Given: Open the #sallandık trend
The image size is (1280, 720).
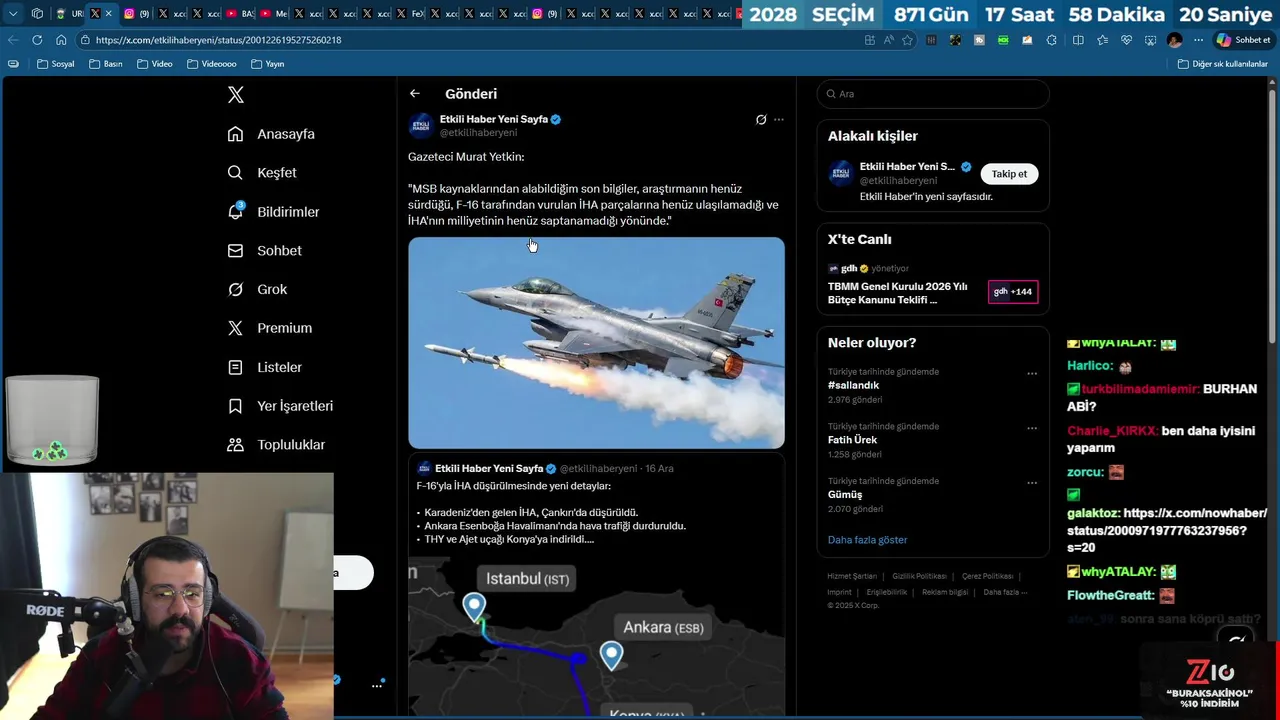Looking at the screenshot, I should pos(853,386).
